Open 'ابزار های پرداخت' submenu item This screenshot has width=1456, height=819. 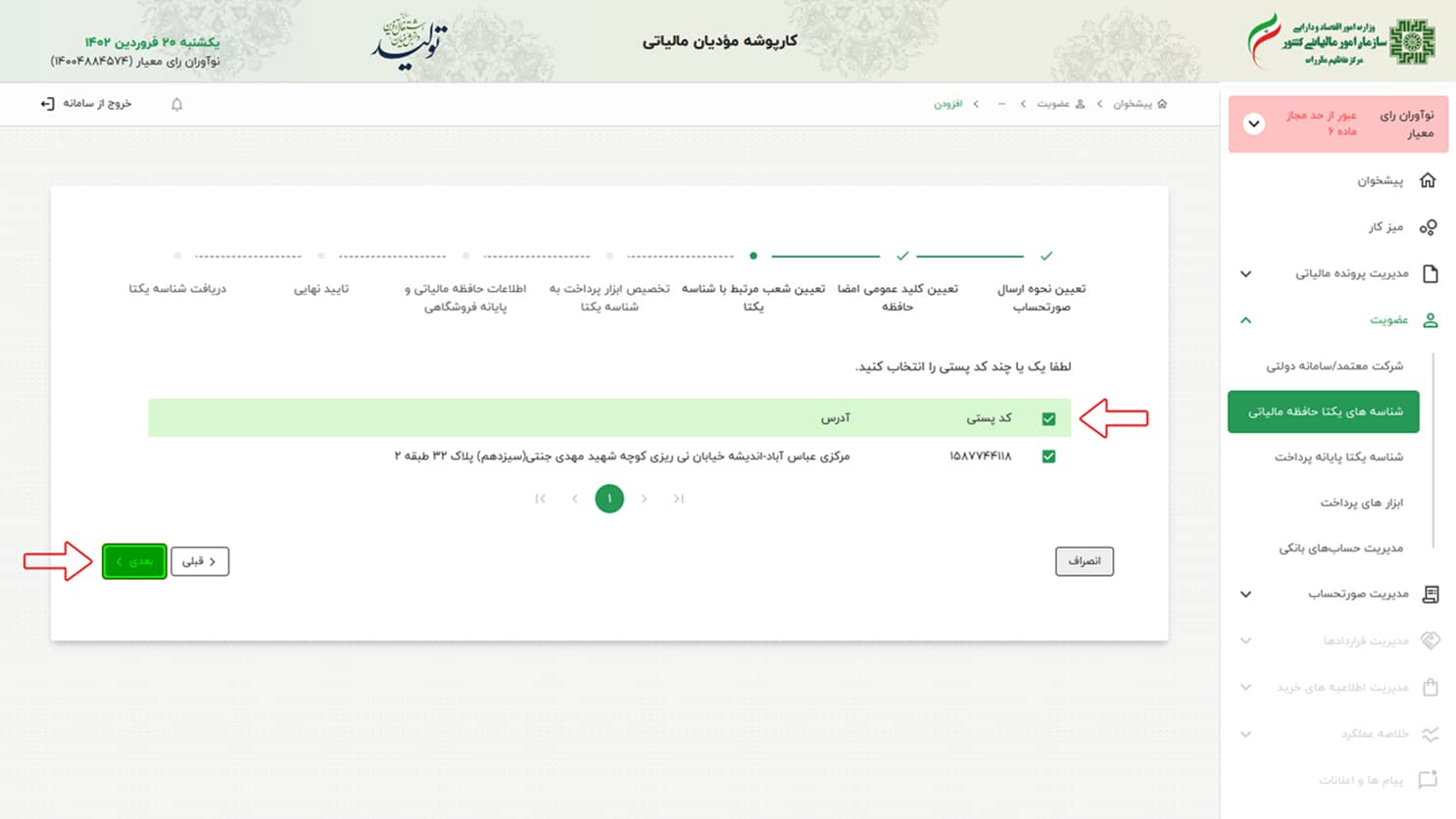coord(1361,503)
